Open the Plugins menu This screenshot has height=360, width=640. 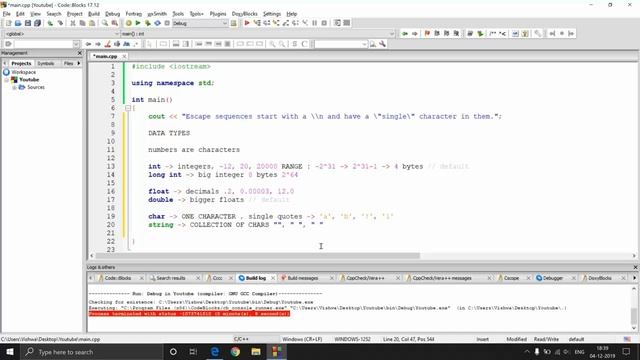(218, 14)
